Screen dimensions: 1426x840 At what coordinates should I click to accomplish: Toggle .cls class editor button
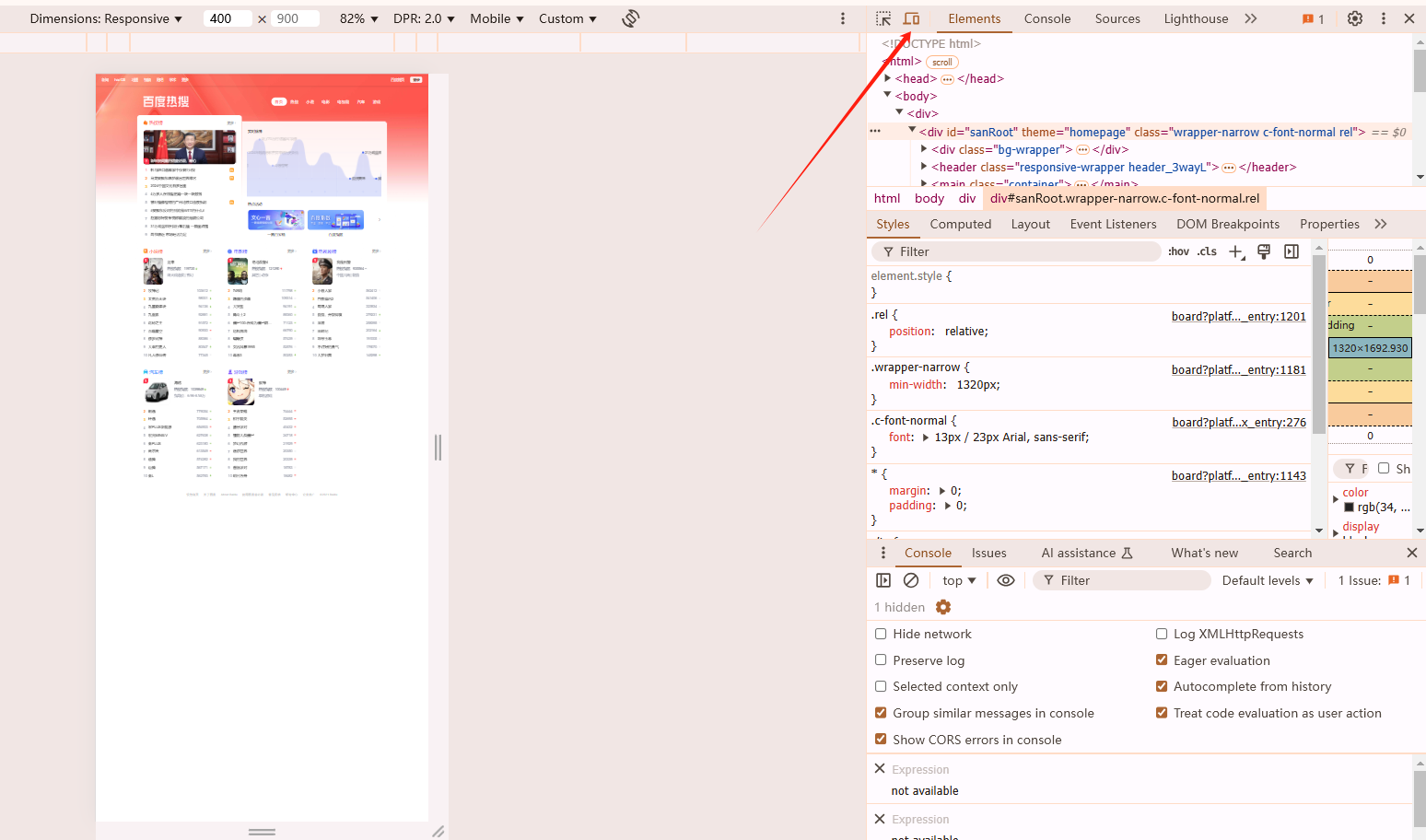click(x=1207, y=251)
